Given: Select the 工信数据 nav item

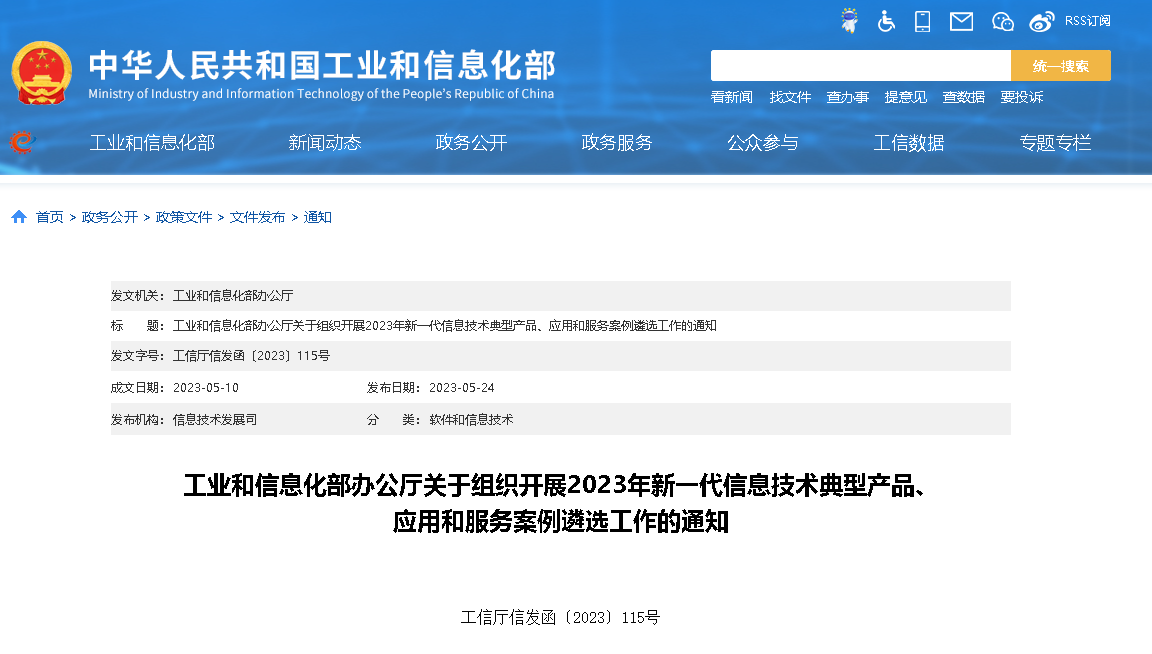Looking at the screenshot, I should [x=909, y=143].
